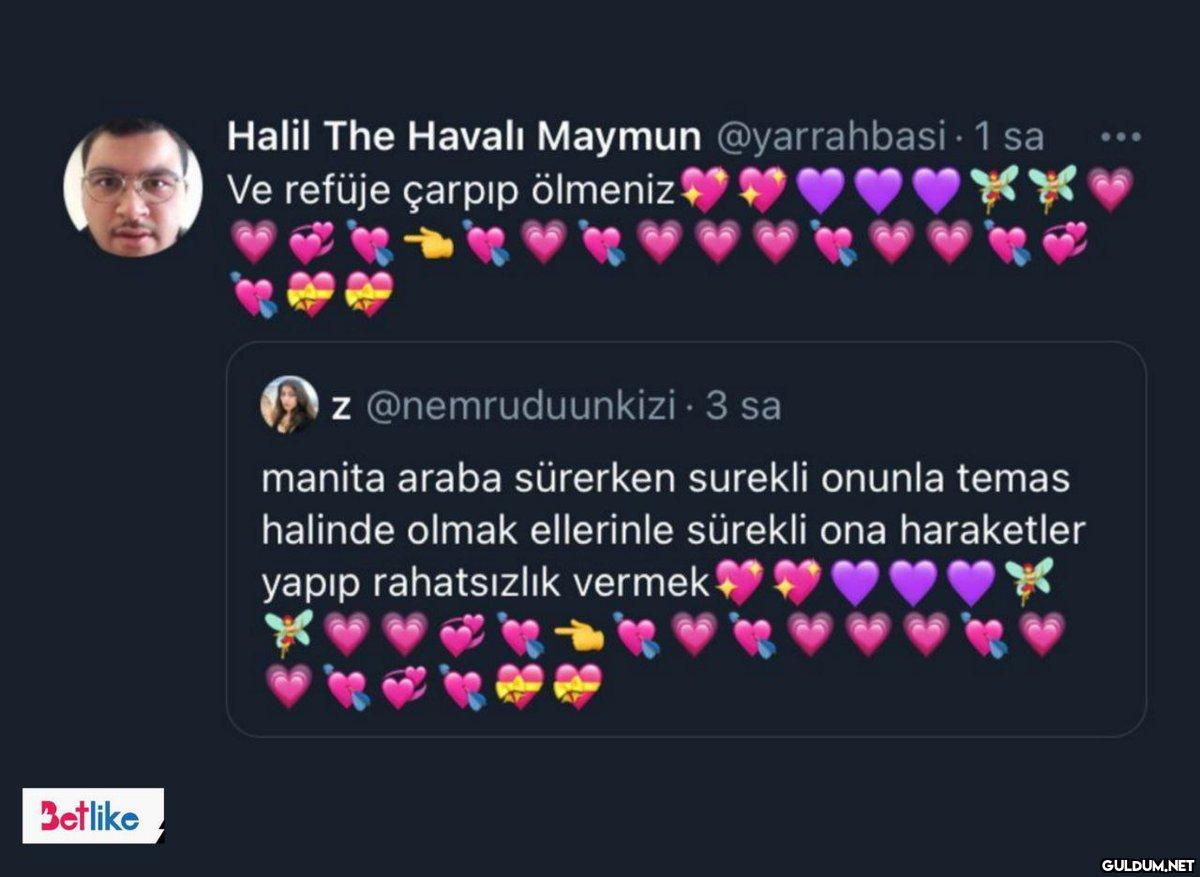Click the "3 sa" quoted tweet timestamp
1200x877 pixels.
pyautogui.click(x=742, y=406)
